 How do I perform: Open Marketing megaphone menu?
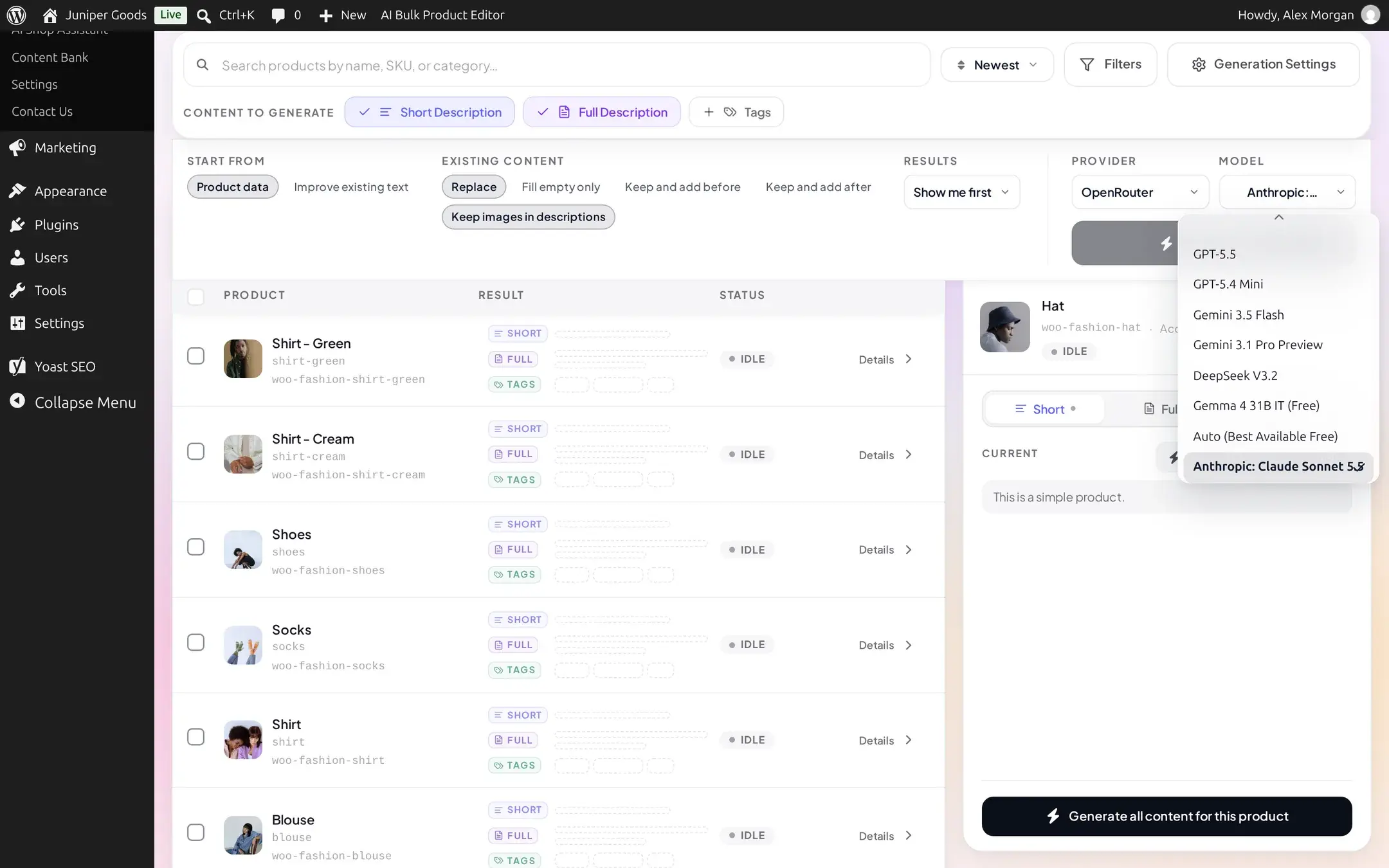(x=17, y=147)
